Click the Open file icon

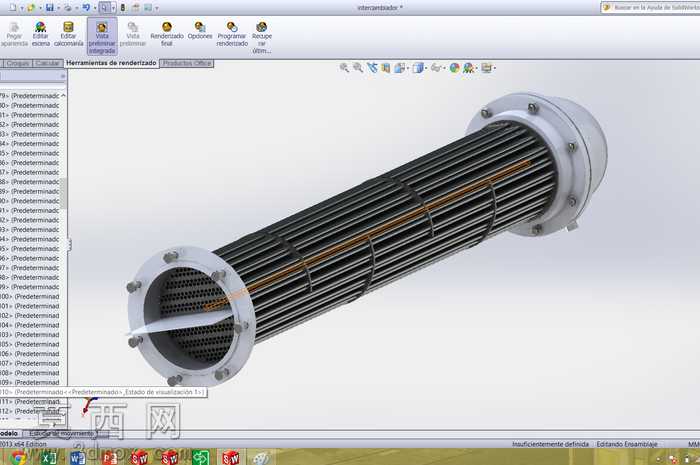point(31,8)
